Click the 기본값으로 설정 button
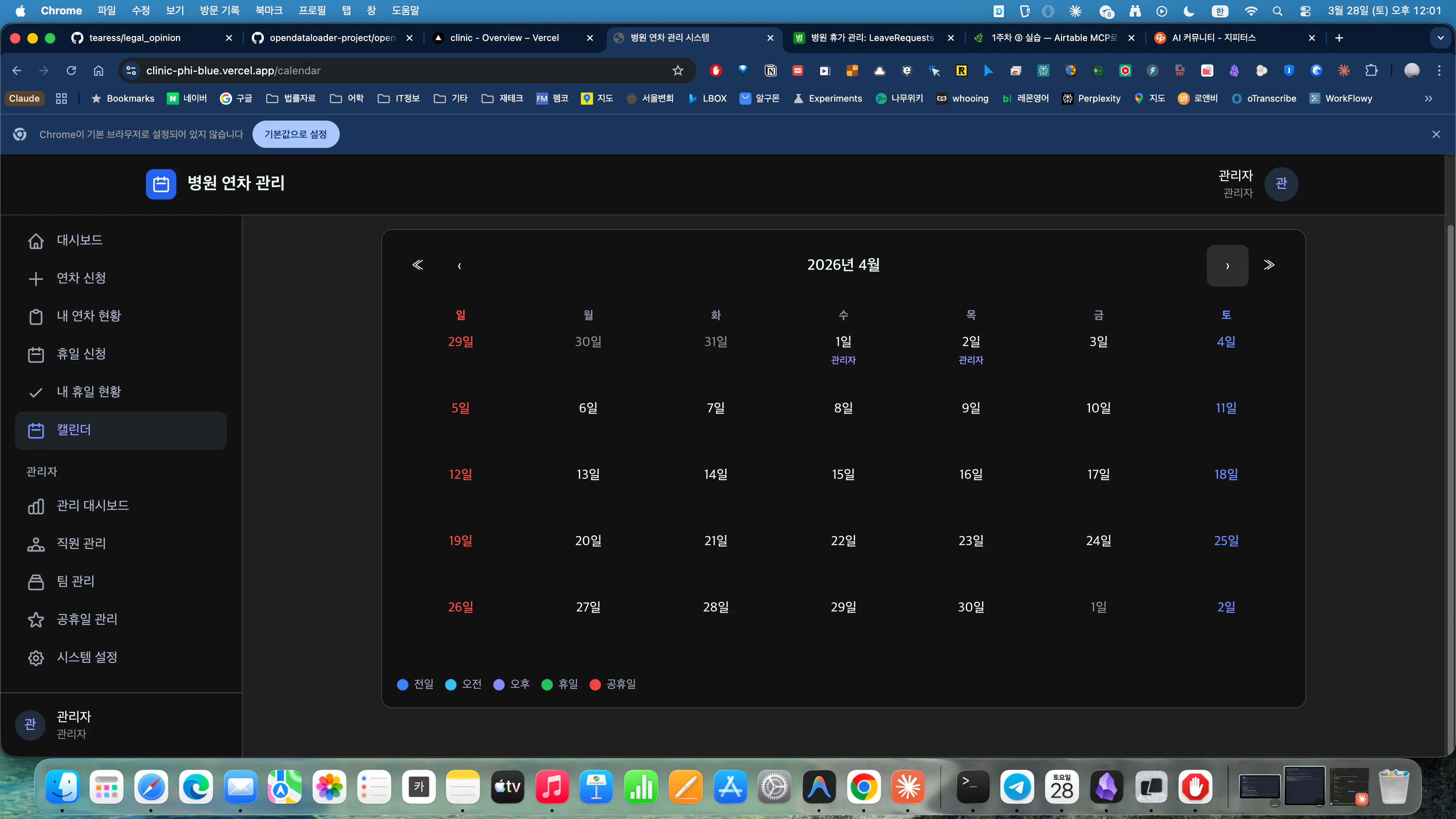Screen dimensions: 1456x819 pos(296,135)
